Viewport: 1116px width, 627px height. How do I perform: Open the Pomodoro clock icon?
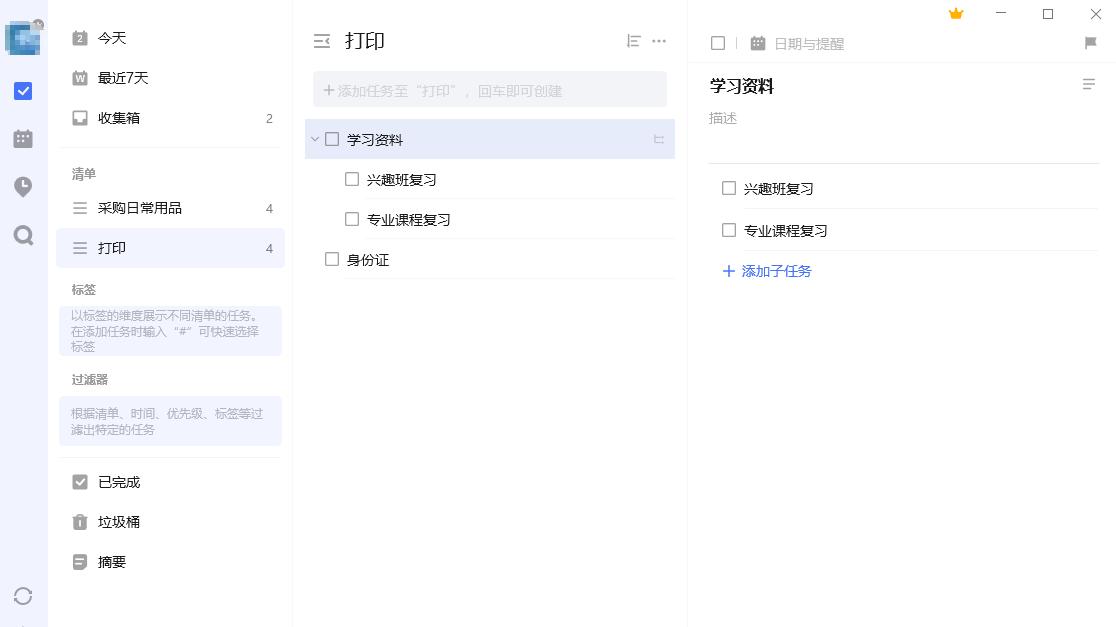coord(22,186)
